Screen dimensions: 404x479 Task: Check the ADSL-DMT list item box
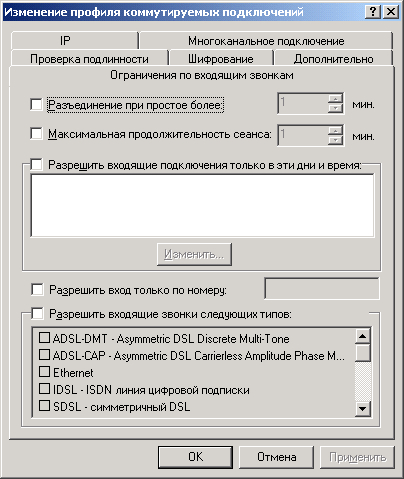point(44,337)
